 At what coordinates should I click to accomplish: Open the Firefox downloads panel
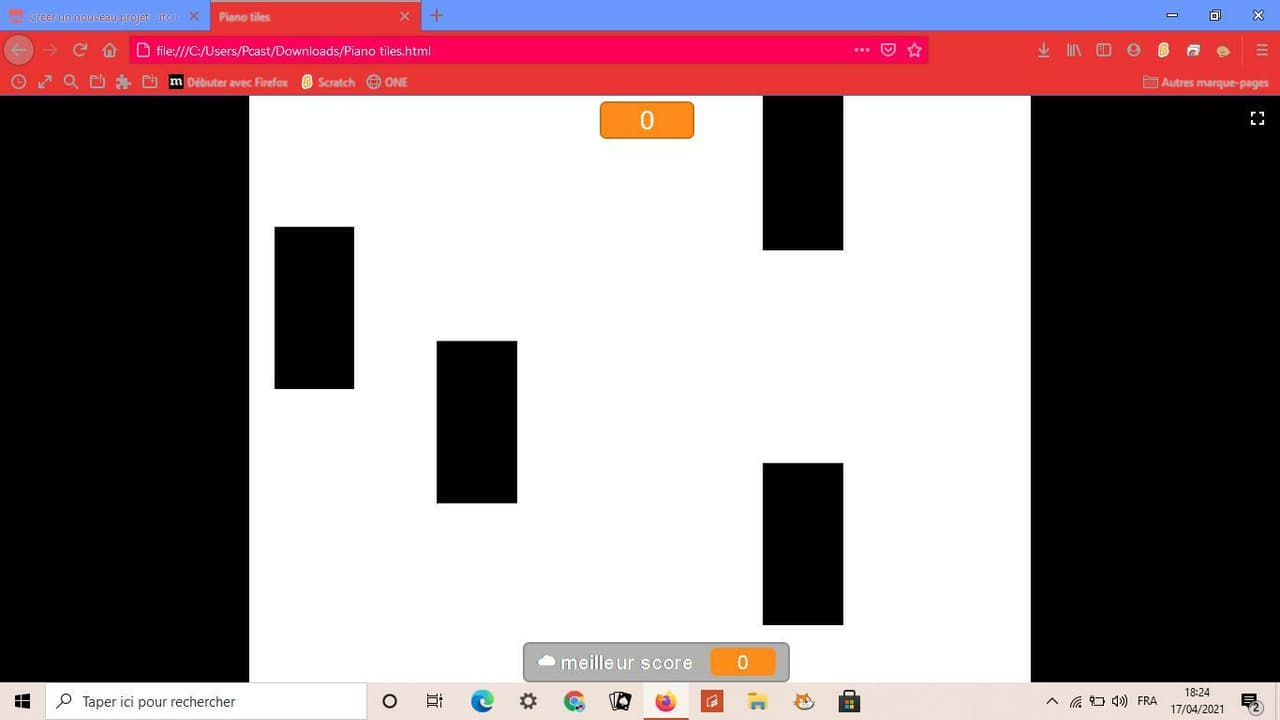point(1043,50)
